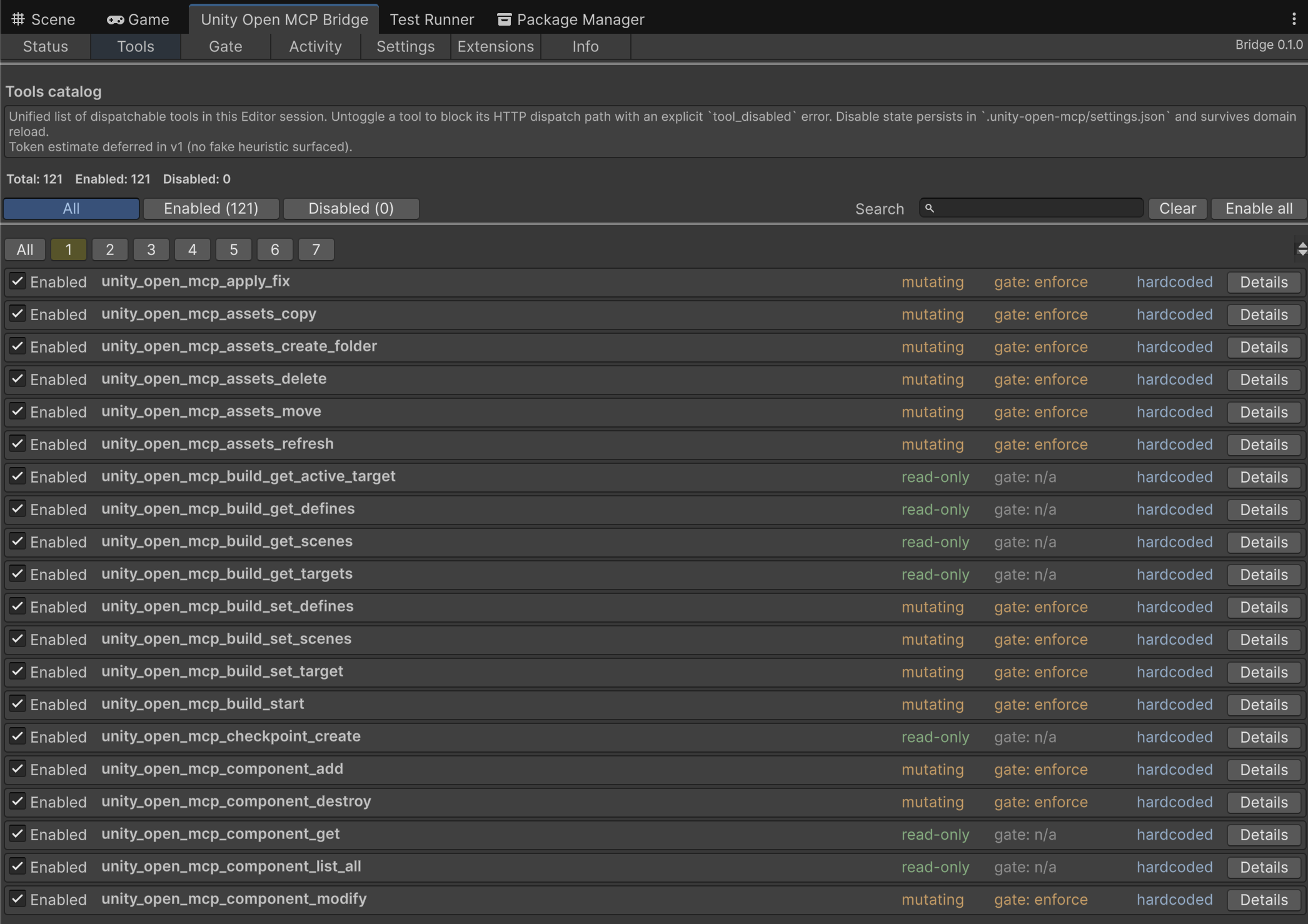This screenshot has height=924, width=1308.
Task: Open Details for unity_open_mcp_build_set_scenes
Action: coord(1264,640)
